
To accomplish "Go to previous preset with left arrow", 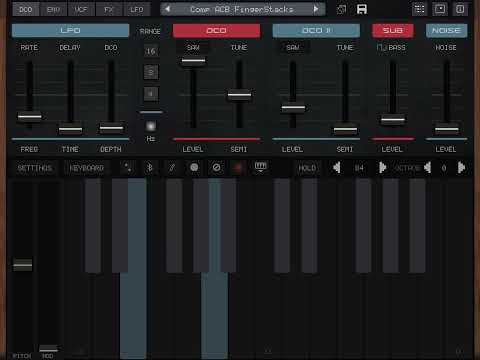I will (x=168, y=9).
